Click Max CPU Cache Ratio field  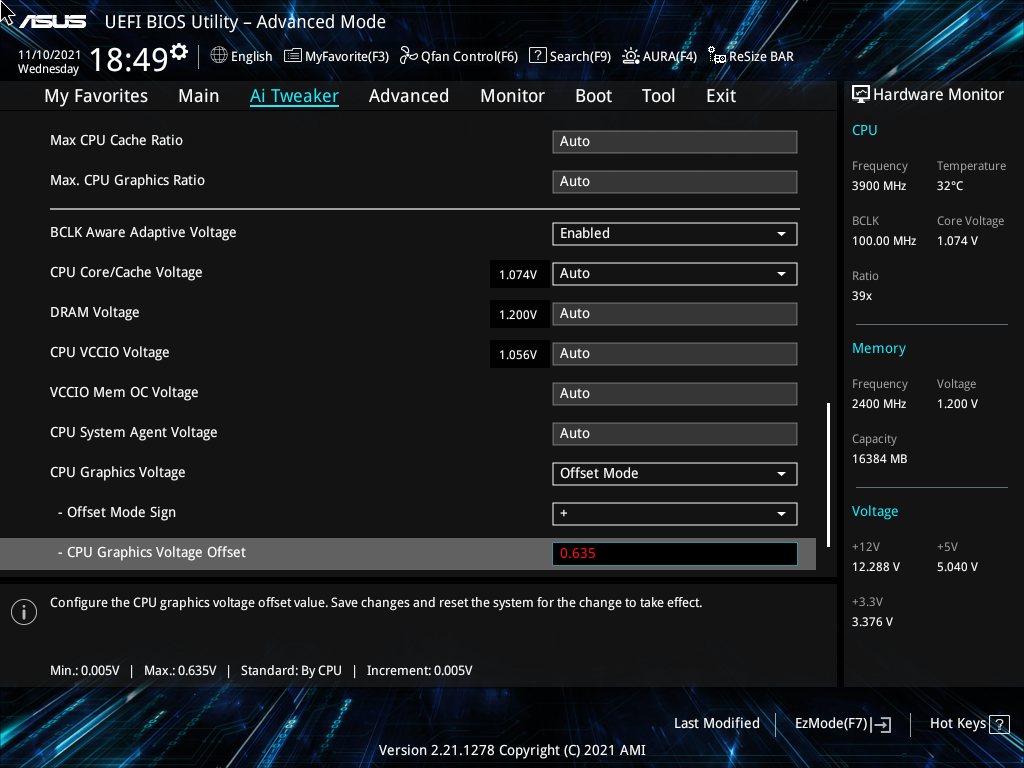click(675, 142)
